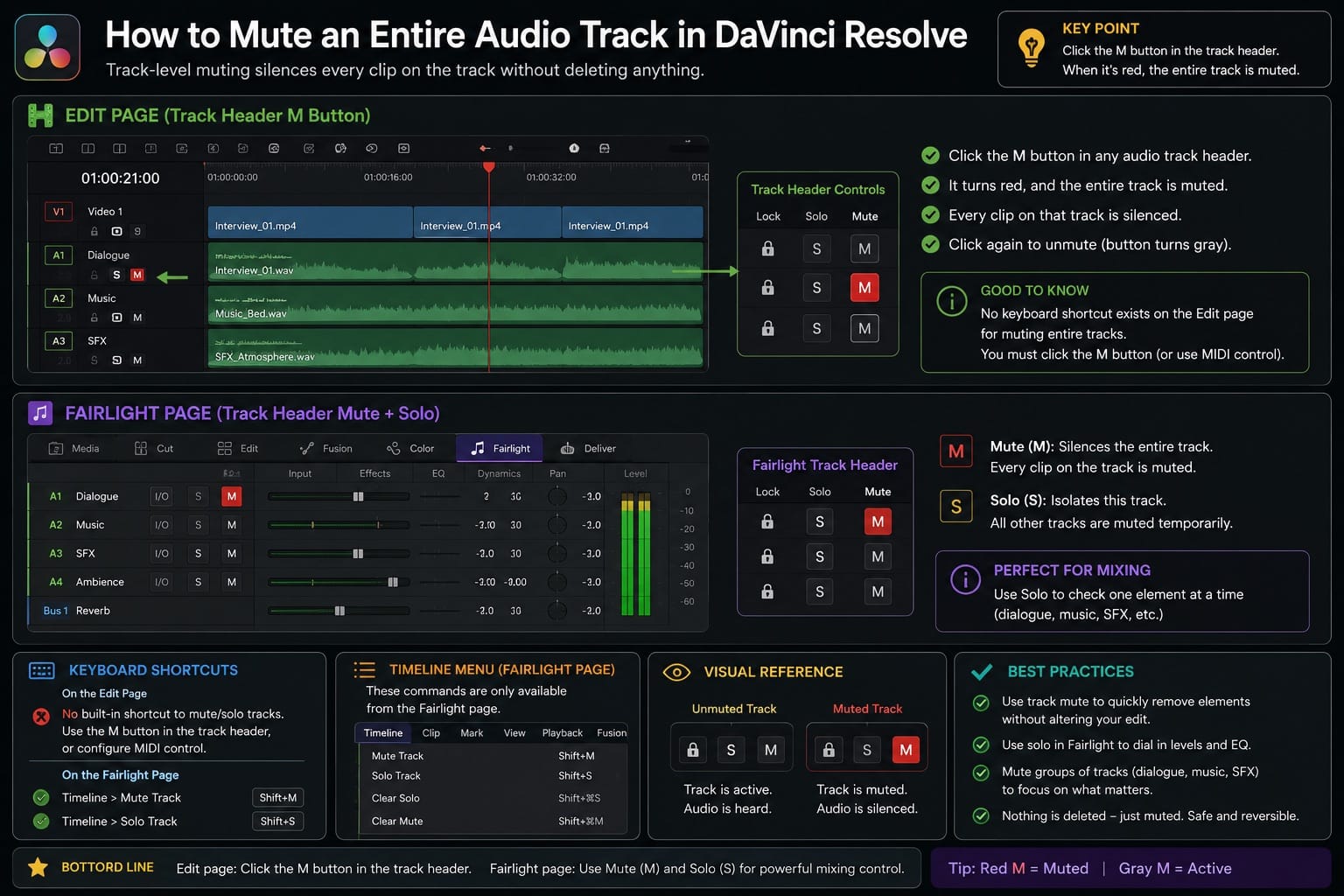
Task: Mute the A2 Music row in Fairlight mixer
Action: coord(231,525)
